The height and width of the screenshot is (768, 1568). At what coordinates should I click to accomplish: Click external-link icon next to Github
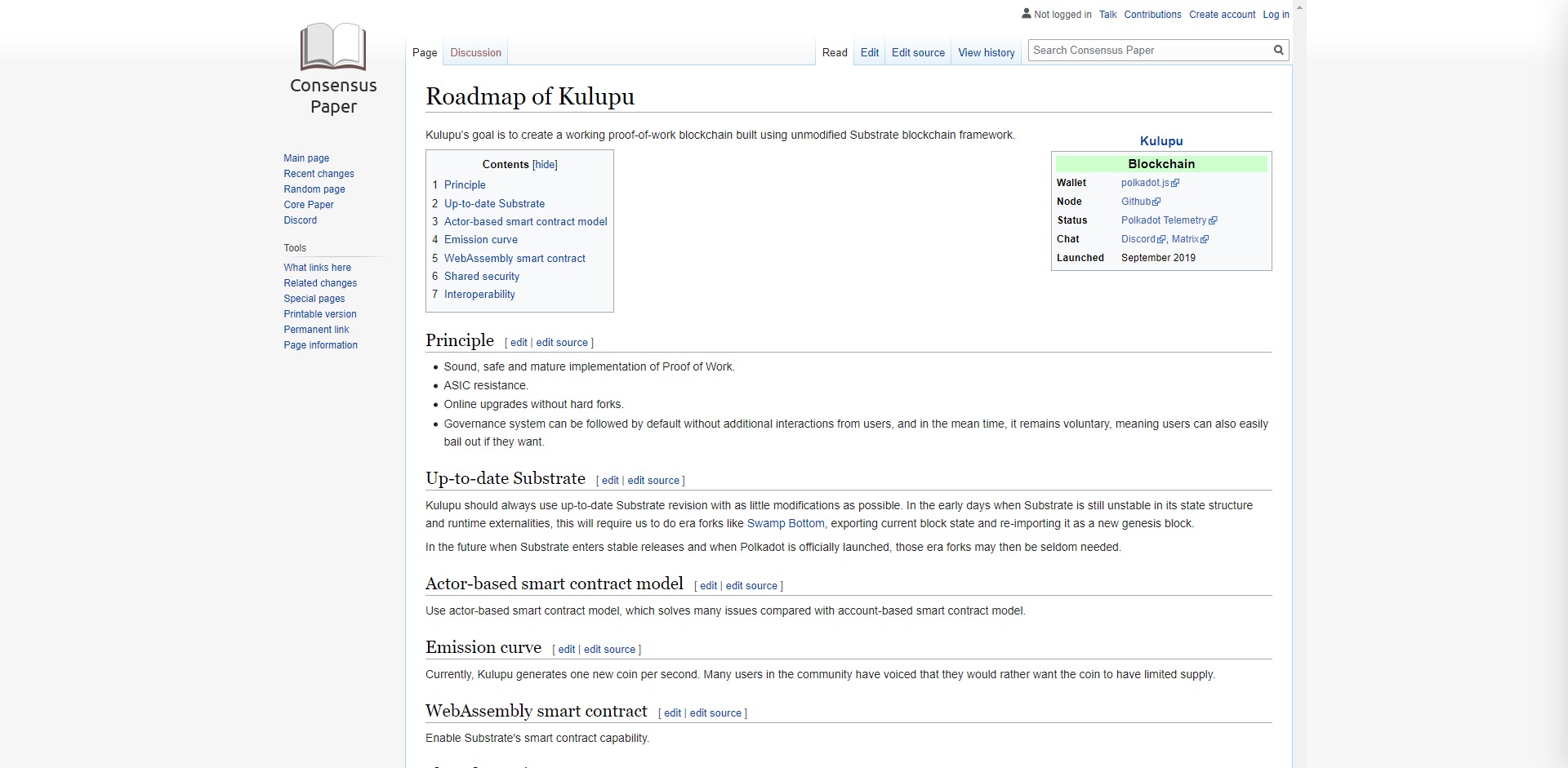click(1156, 202)
